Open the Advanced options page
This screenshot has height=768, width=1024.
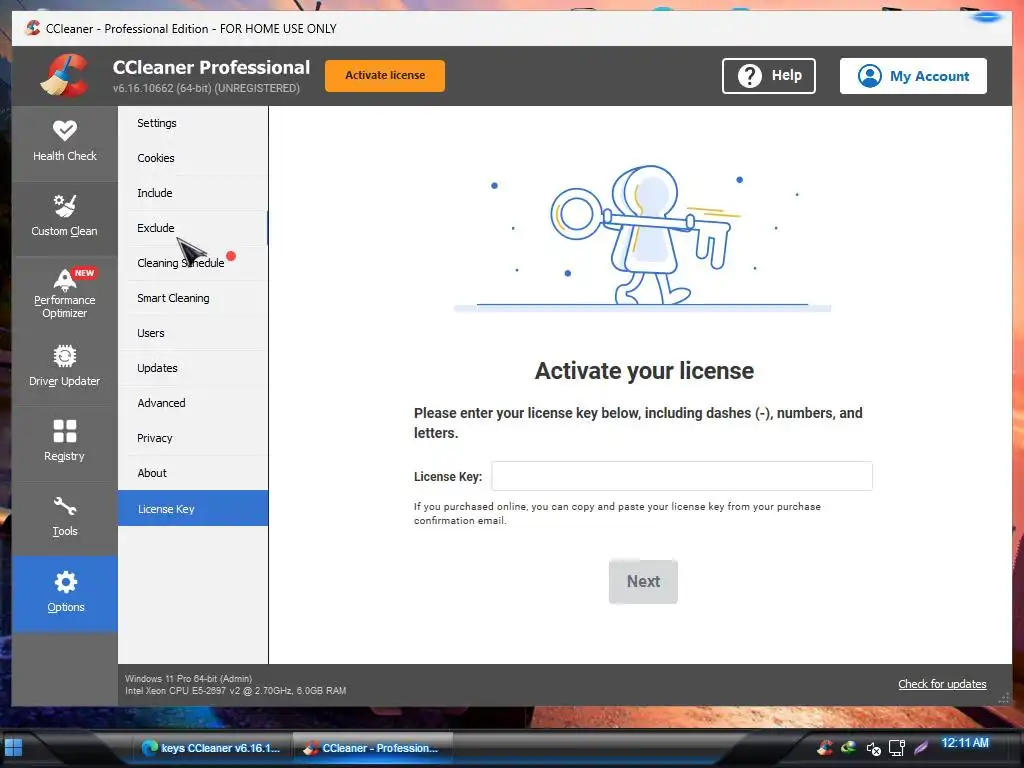click(x=193, y=403)
